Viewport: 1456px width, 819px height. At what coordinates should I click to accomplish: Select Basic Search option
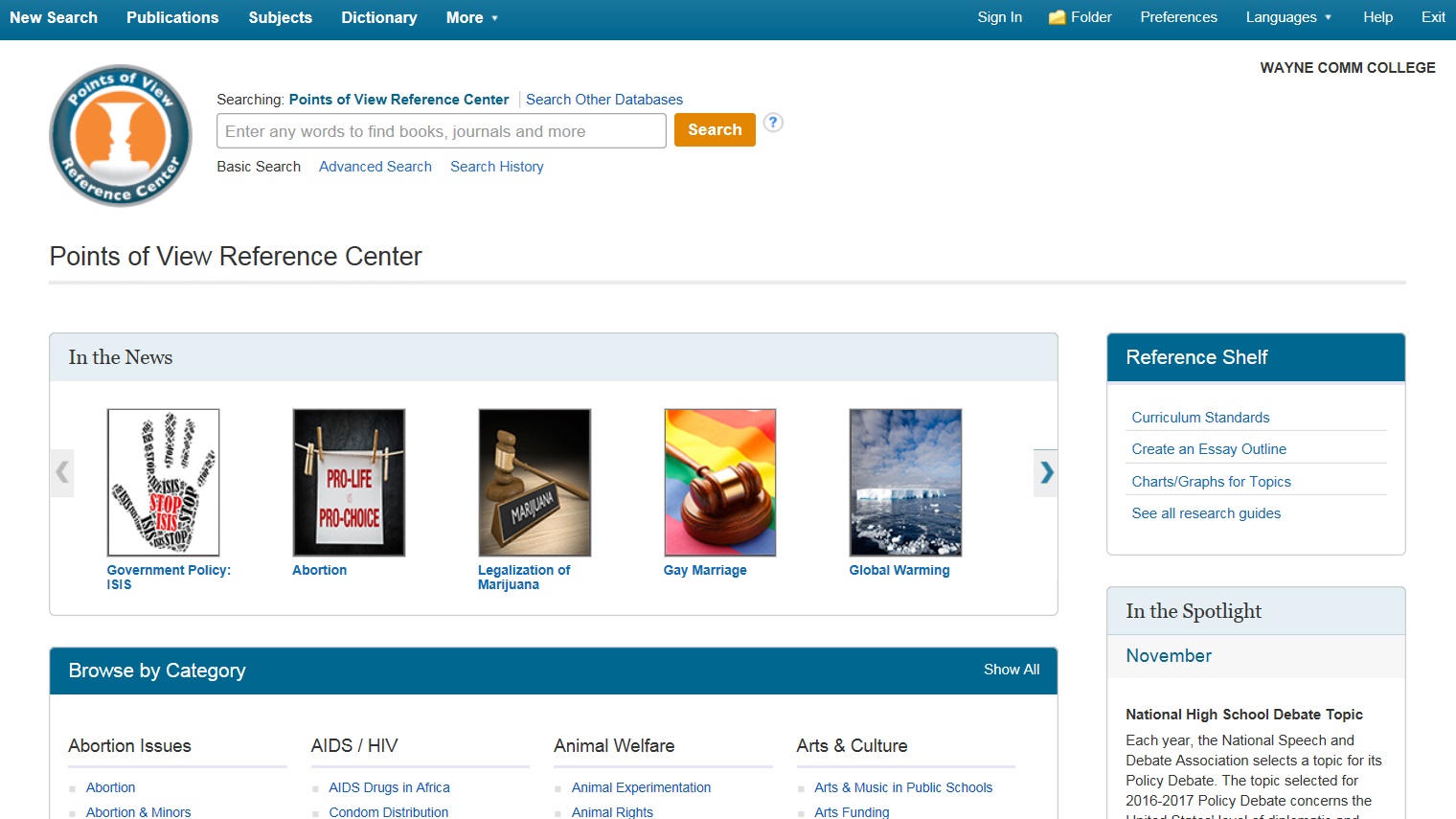259,167
